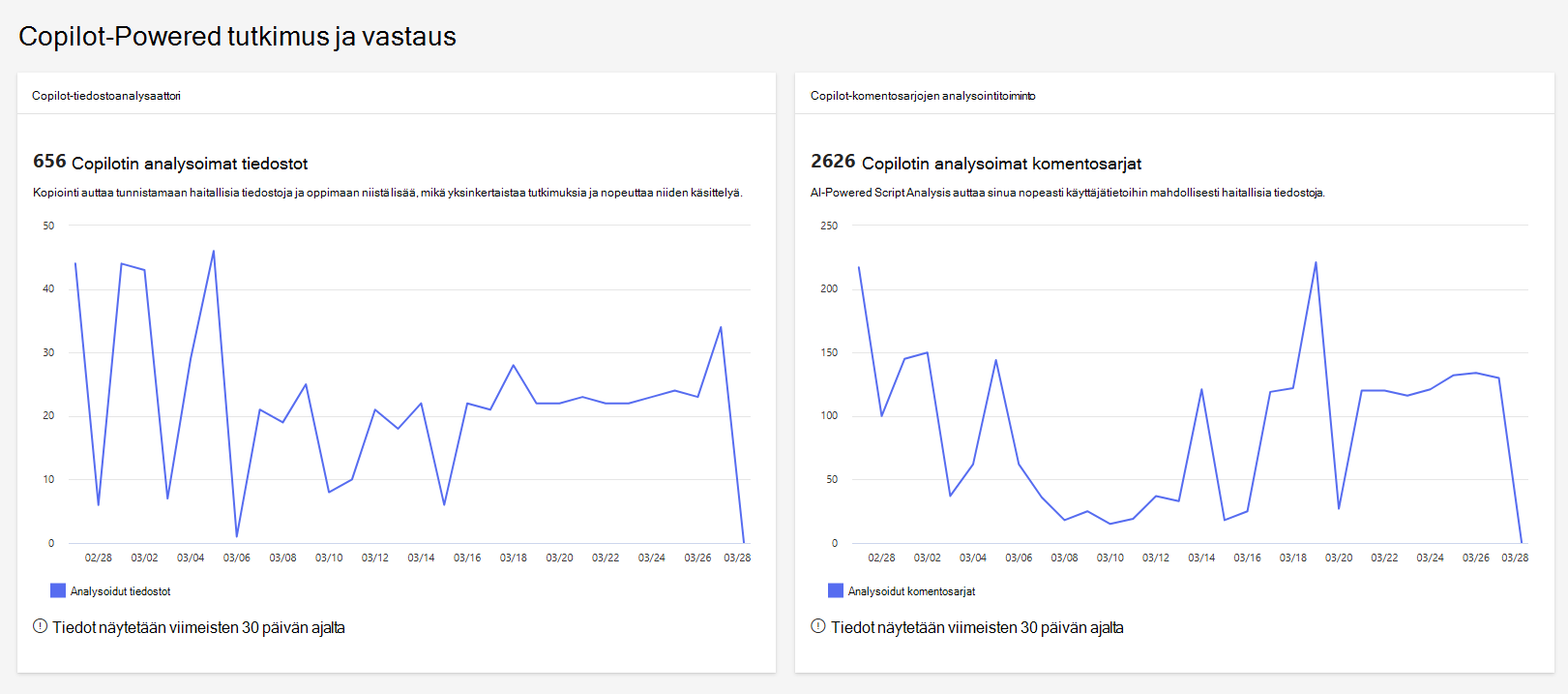
Task: Click the 2626 analyzed scripts count
Action: (x=833, y=162)
